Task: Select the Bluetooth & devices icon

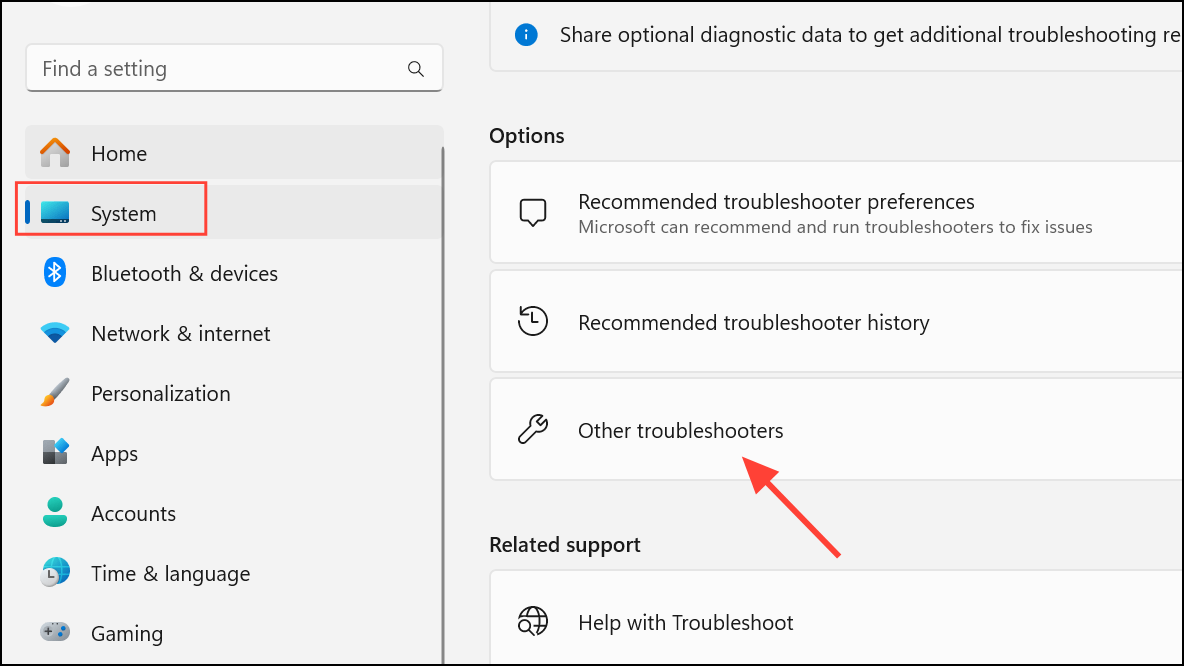Action: (55, 273)
